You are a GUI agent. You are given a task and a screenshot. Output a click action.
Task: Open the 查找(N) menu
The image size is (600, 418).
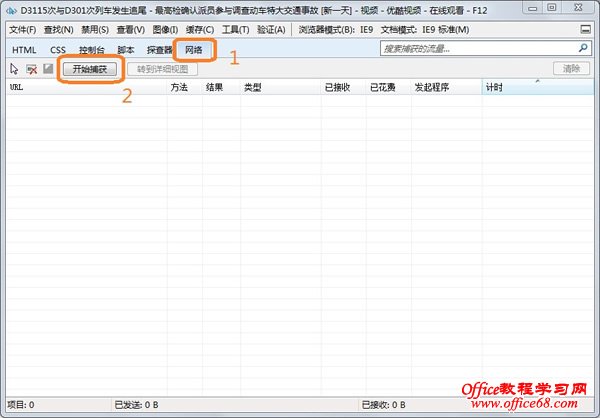pyautogui.click(x=59, y=29)
